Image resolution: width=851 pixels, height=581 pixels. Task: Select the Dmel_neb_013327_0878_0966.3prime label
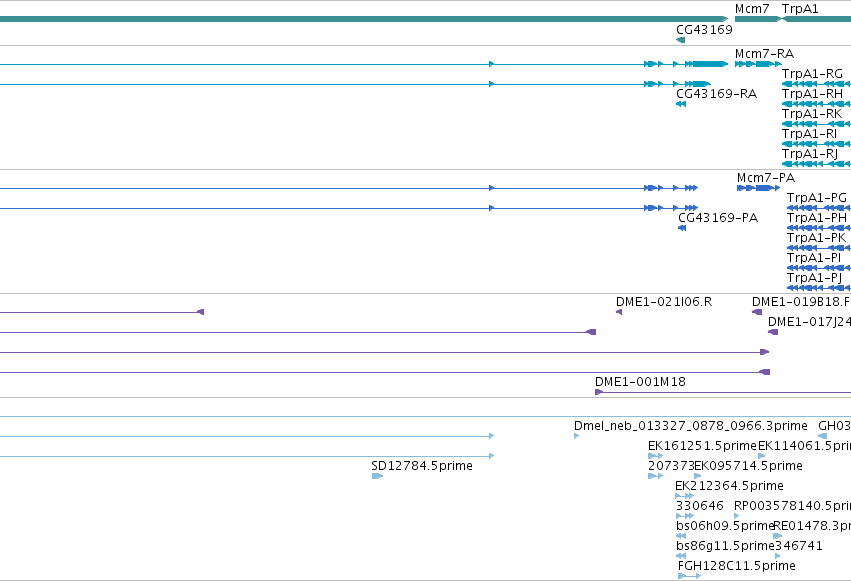click(x=690, y=426)
